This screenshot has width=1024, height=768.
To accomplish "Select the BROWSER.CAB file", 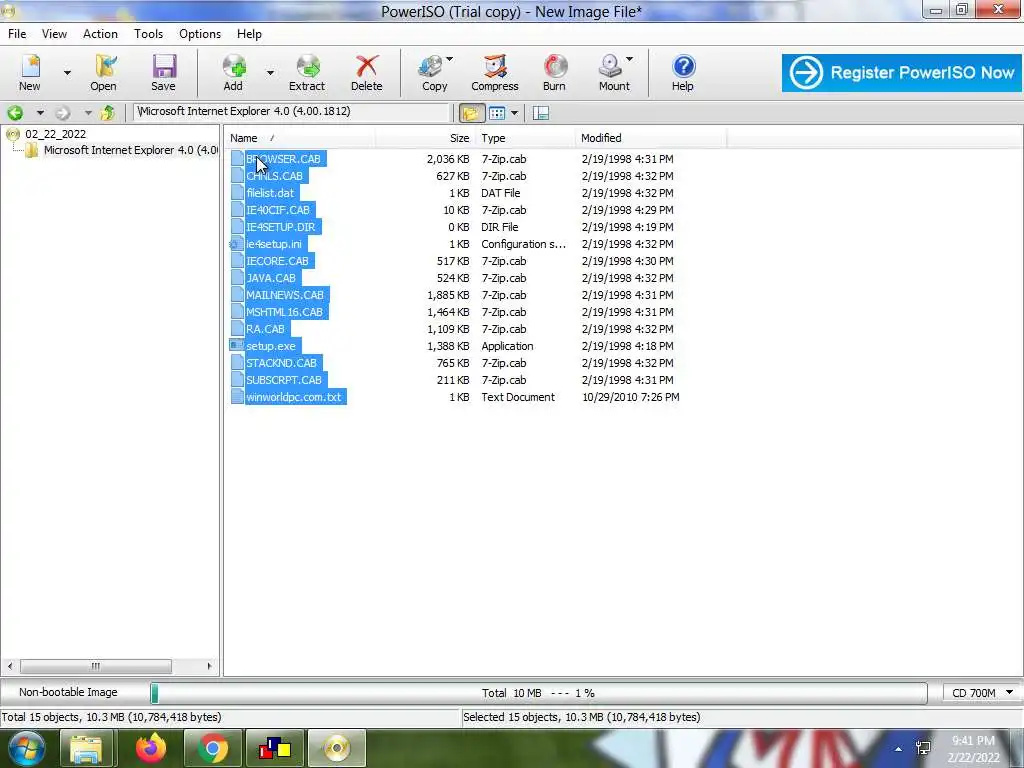I will (283, 159).
